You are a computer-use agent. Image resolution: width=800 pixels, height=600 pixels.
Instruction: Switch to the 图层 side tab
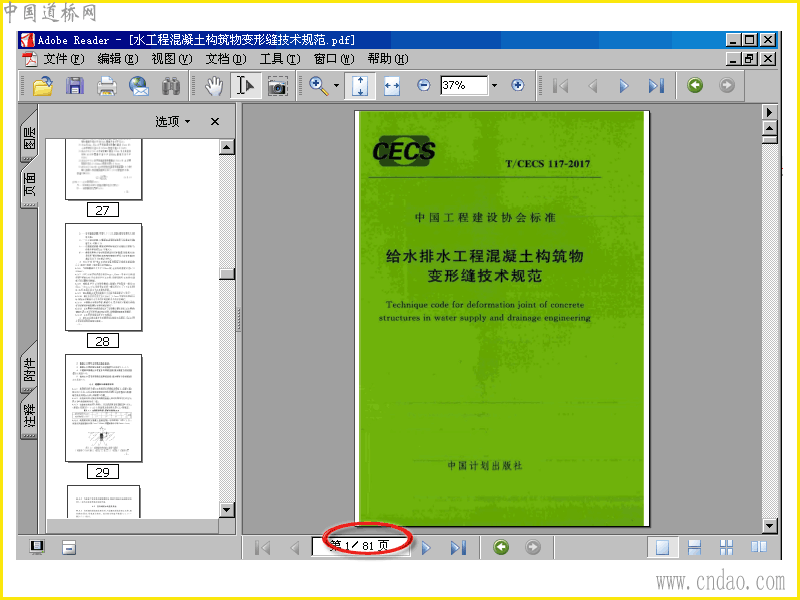click(29, 137)
